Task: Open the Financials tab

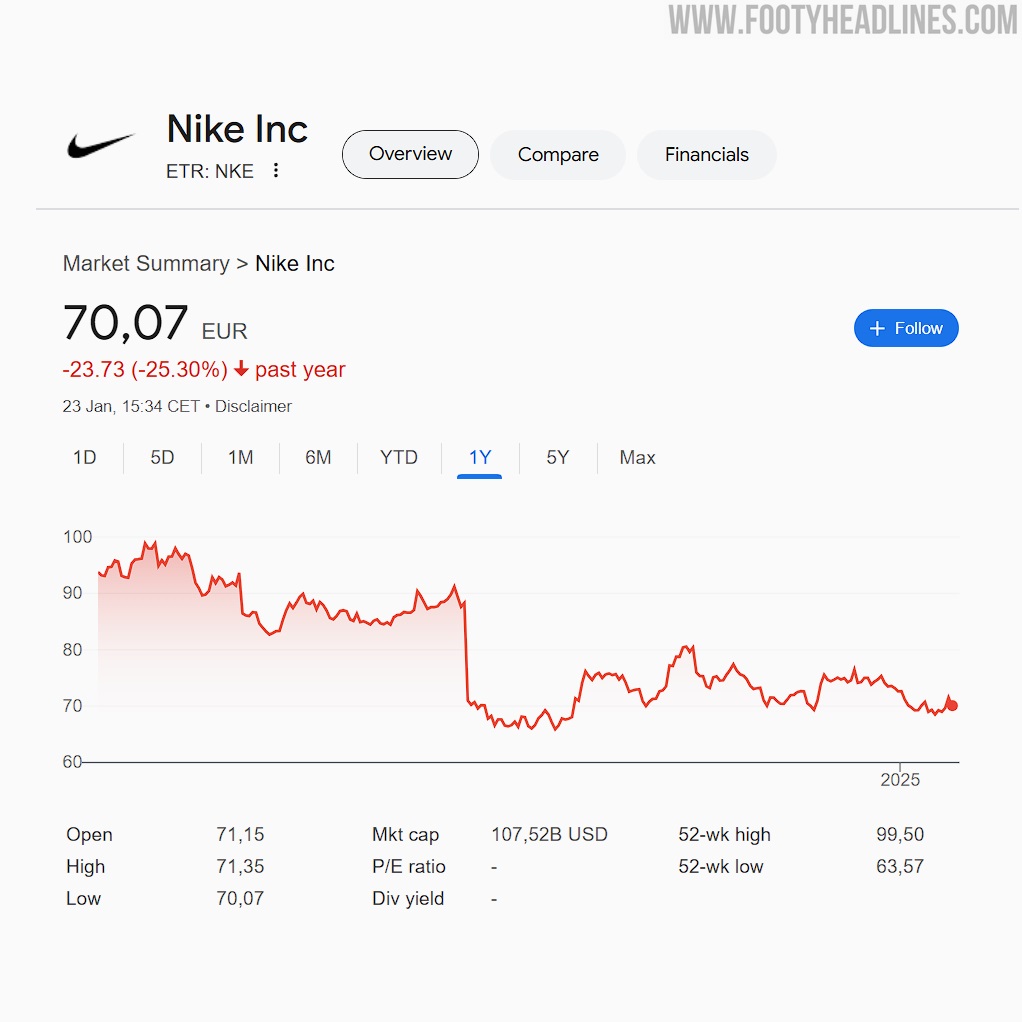Action: point(707,154)
